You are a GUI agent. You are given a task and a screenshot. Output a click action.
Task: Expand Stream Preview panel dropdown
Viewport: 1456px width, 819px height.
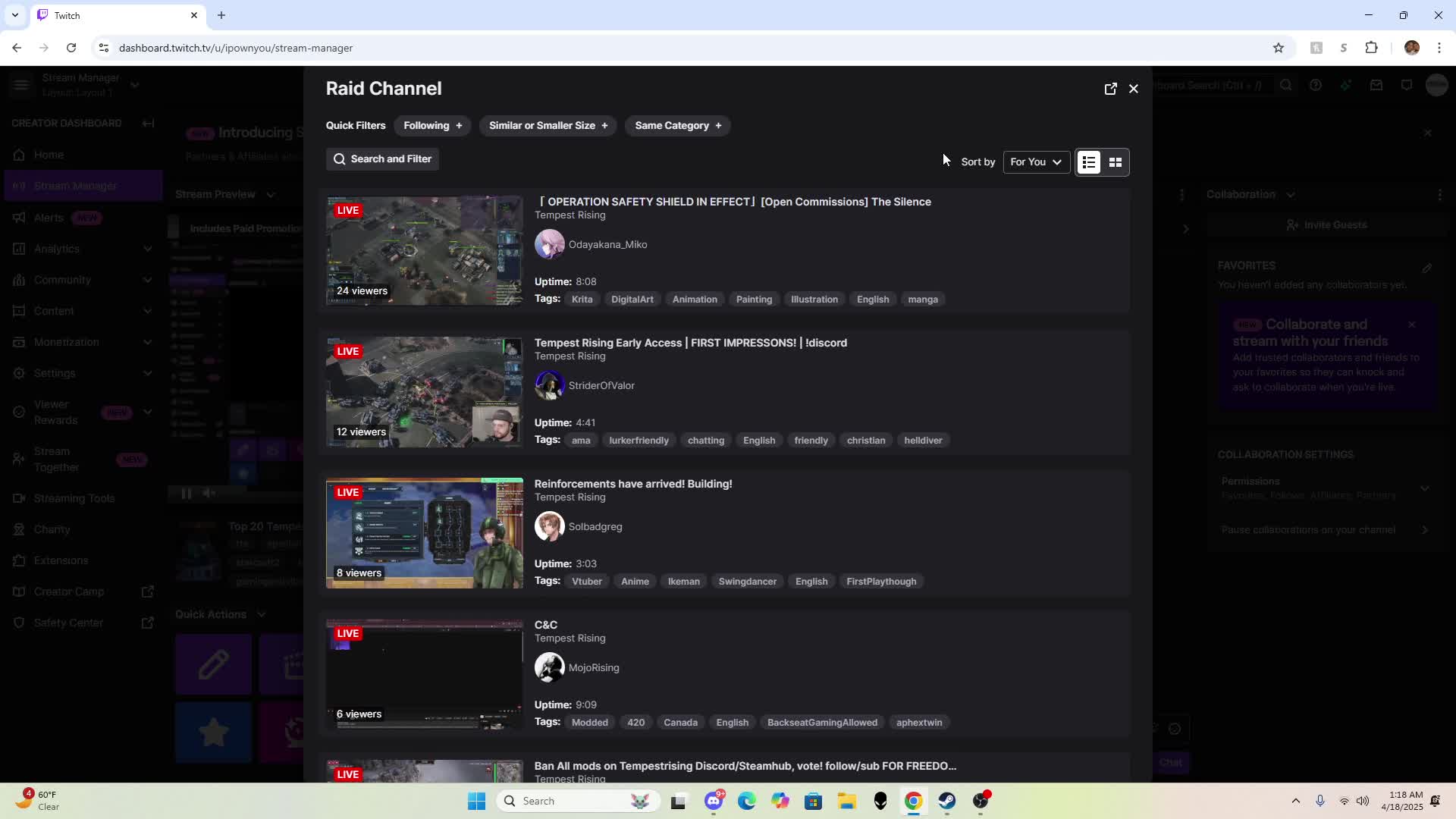pyautogui.click(x=271, y=195)
